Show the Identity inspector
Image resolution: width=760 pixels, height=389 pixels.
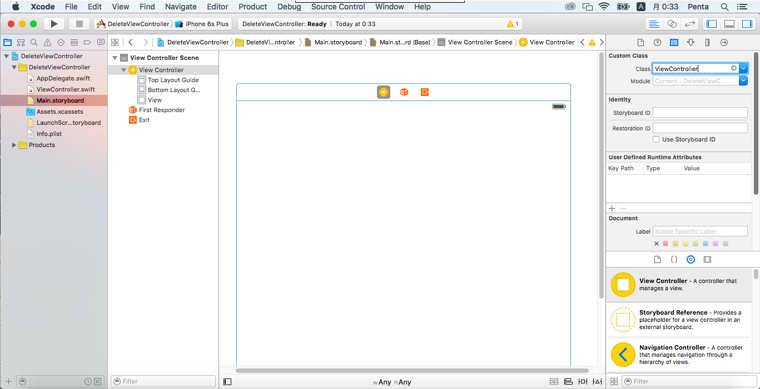(x=674, y=42)
